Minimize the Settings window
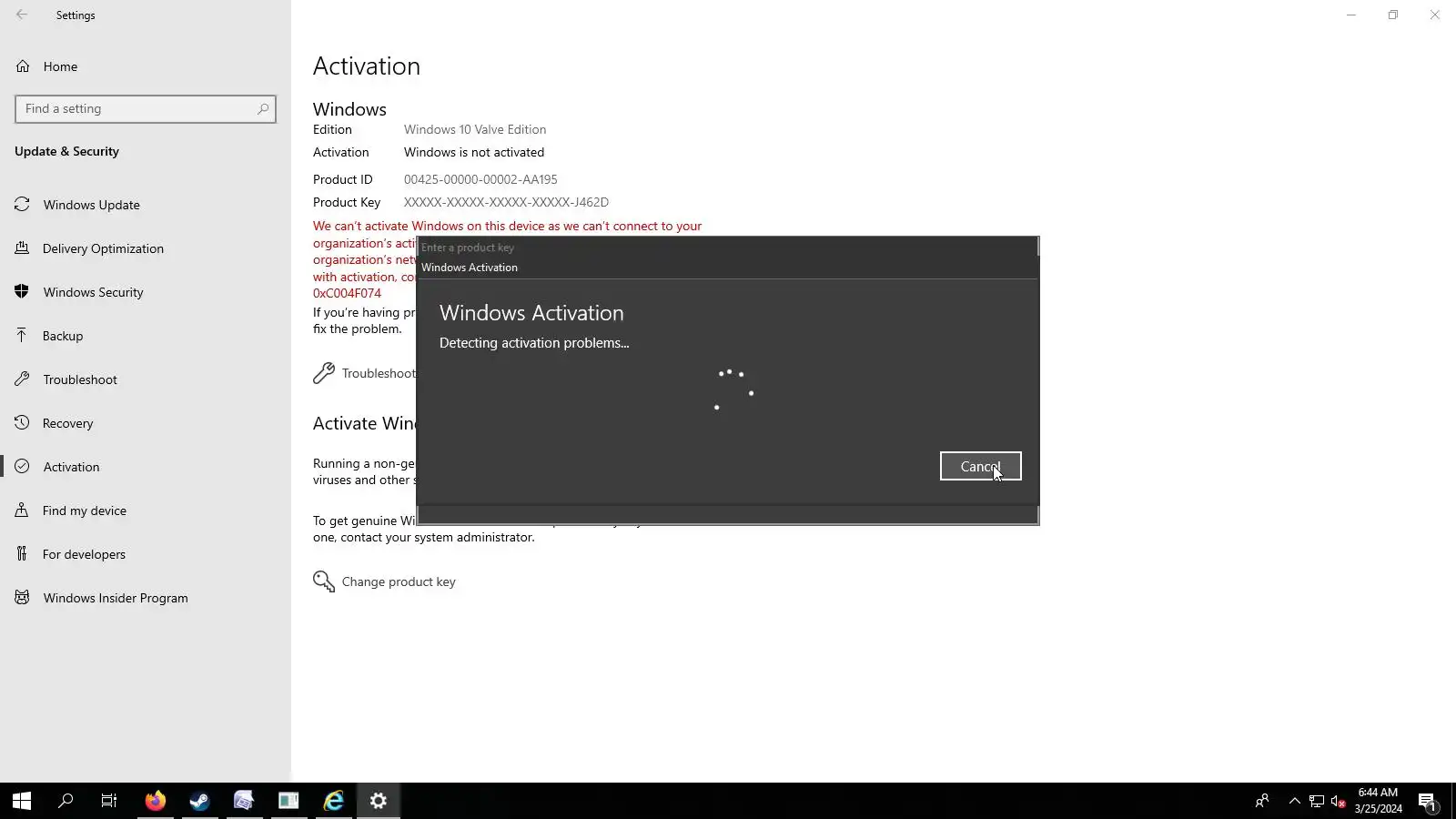Screen dimensions: 1456x819 pyautogui.click(x=1351, y=15)
